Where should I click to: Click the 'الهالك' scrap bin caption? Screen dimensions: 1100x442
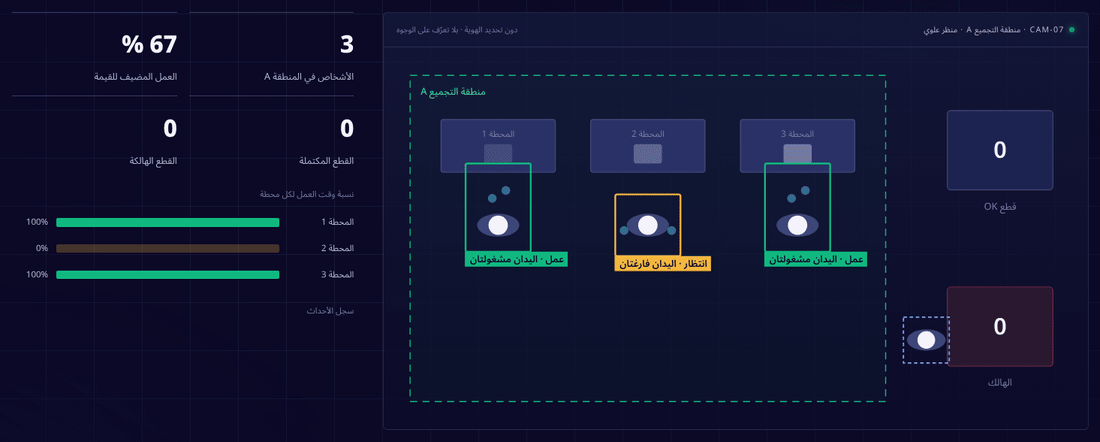[1000, 383]
